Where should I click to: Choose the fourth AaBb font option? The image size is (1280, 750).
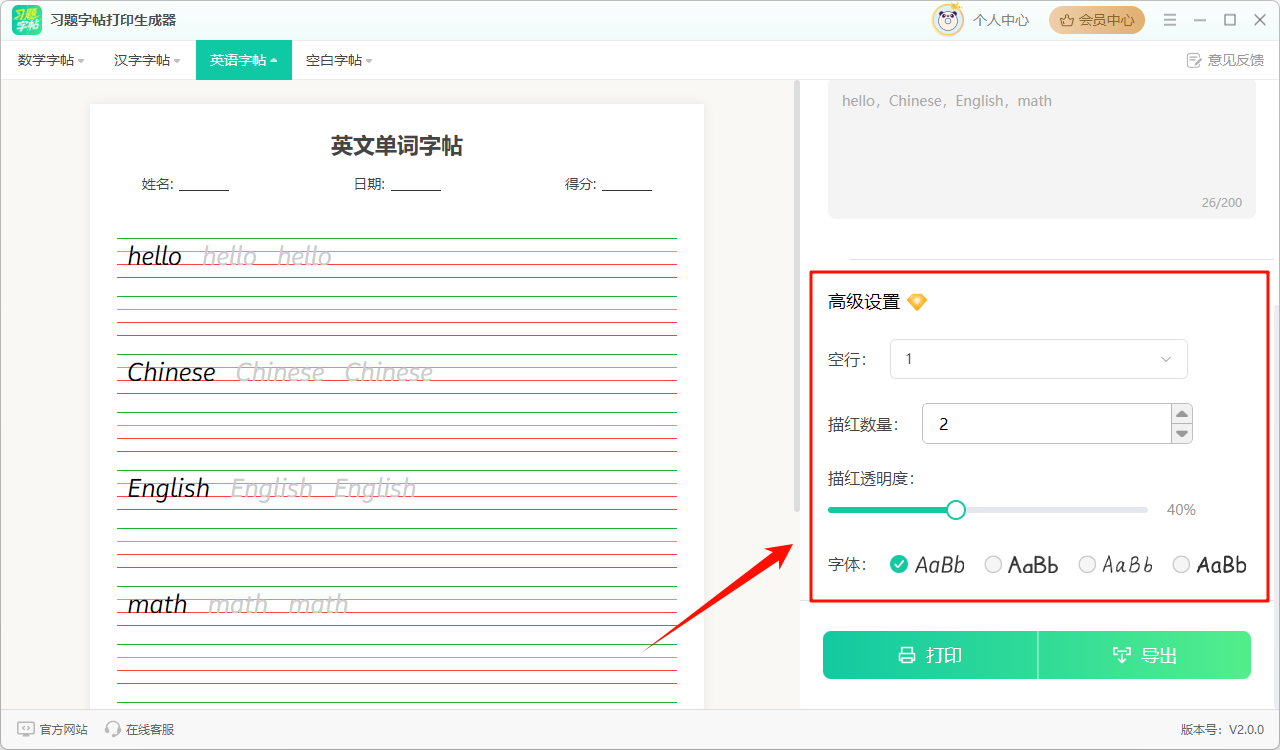pos(1181,565)
